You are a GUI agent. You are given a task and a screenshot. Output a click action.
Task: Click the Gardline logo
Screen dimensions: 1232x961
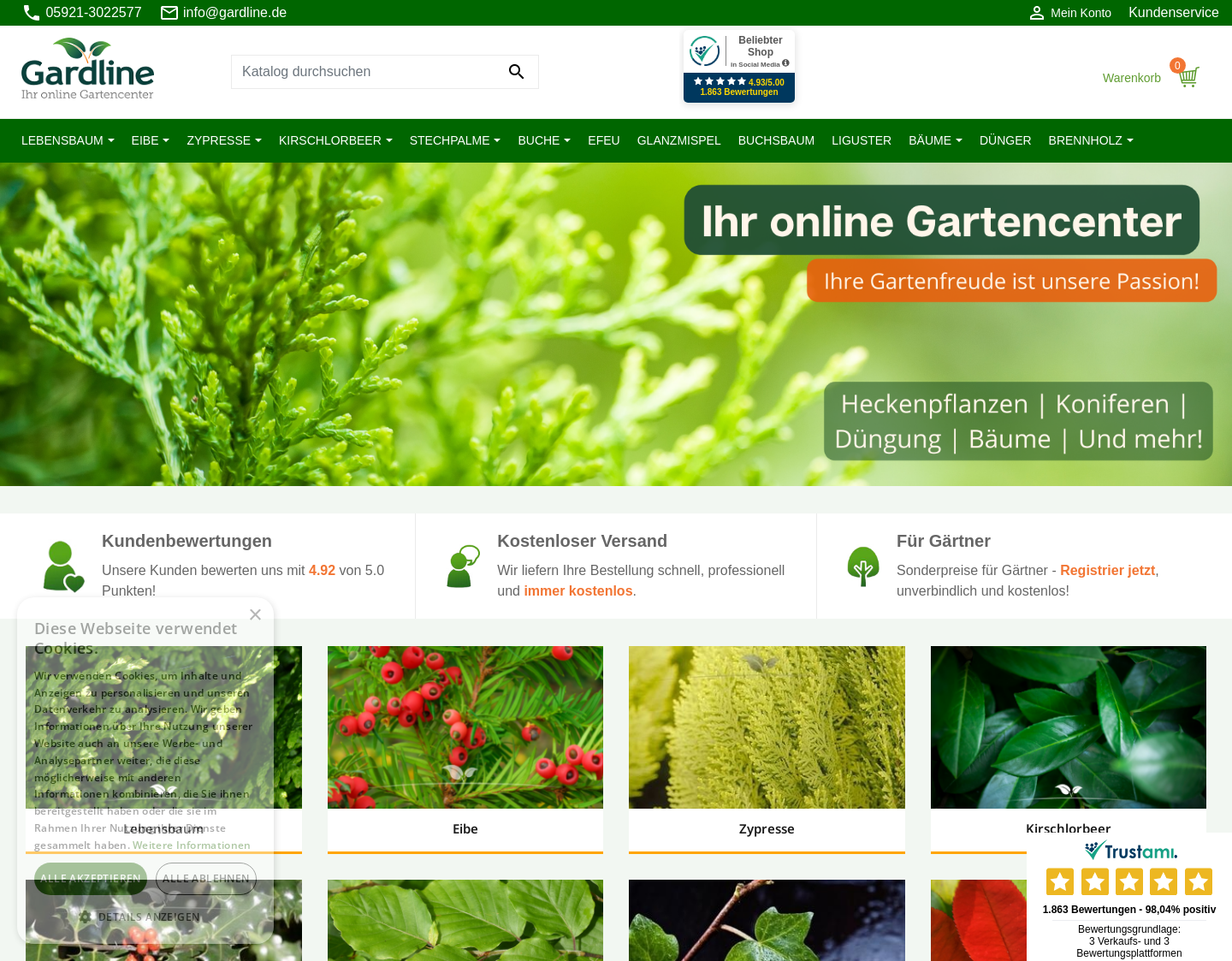pos(87,68)
